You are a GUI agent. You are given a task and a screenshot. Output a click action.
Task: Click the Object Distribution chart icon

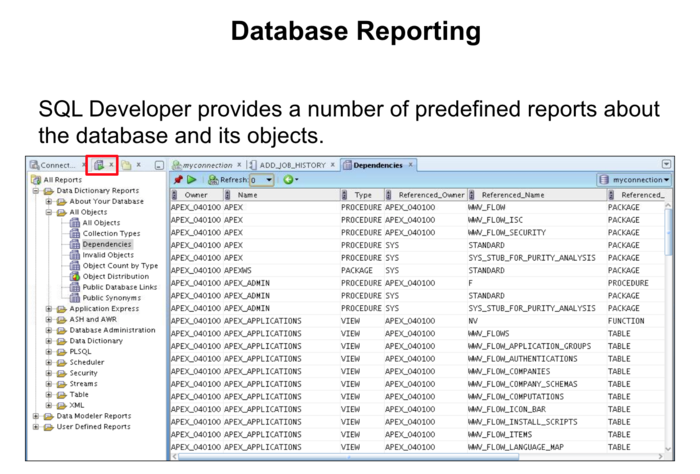(75, 276)
